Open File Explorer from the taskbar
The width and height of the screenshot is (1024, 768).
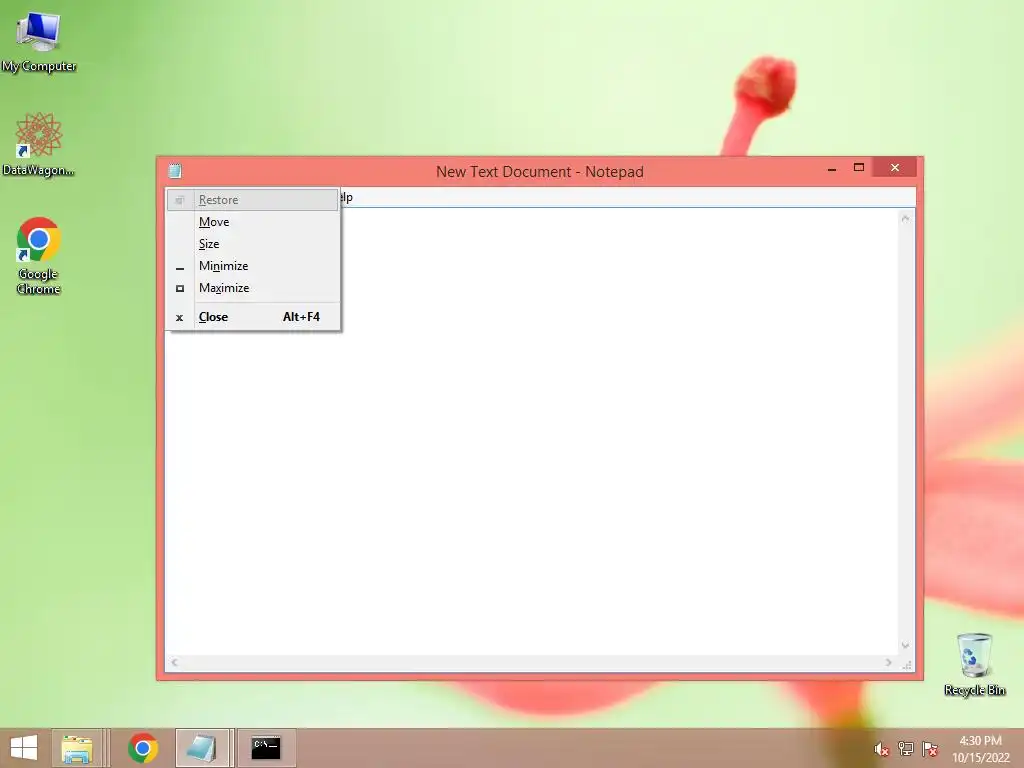pos(77,748)
